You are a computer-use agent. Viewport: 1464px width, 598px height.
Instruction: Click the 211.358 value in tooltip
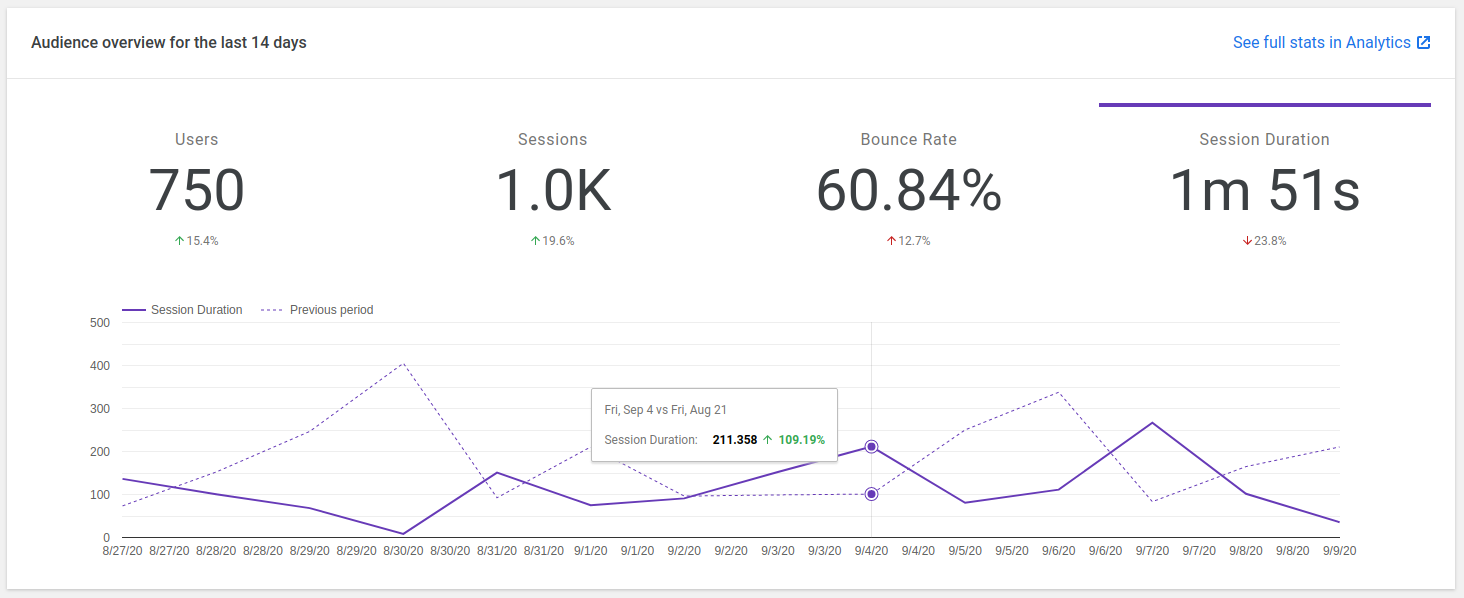735,440
